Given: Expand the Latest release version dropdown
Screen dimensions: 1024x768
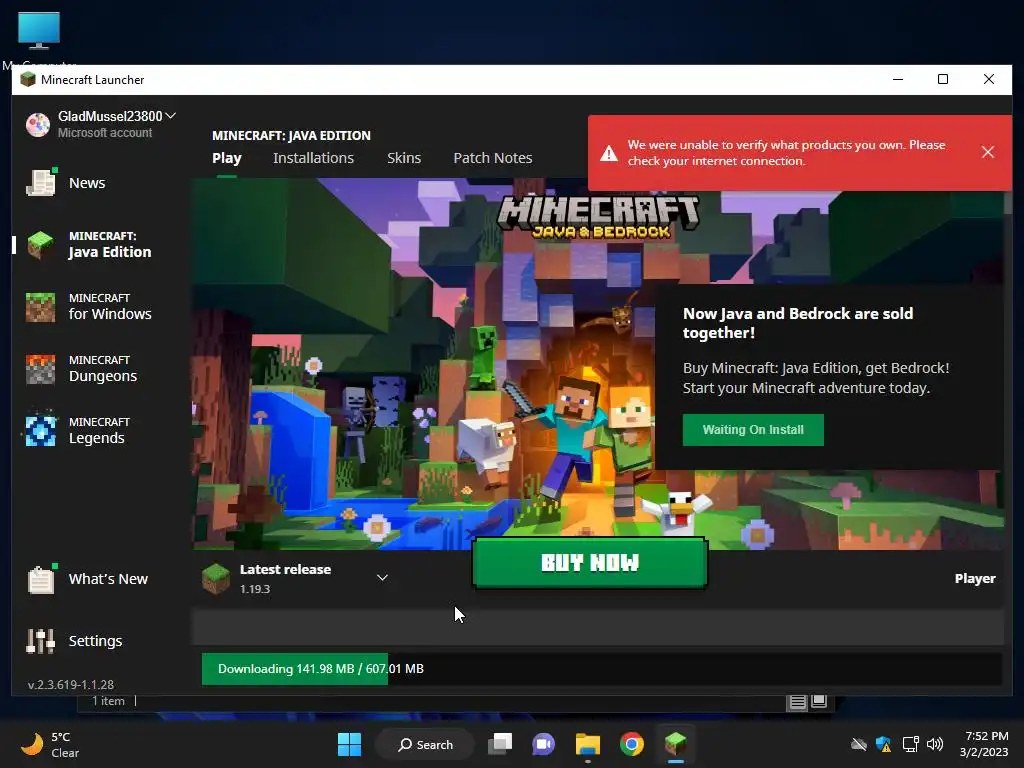Looking at the screenshot, I should point(383,578).
